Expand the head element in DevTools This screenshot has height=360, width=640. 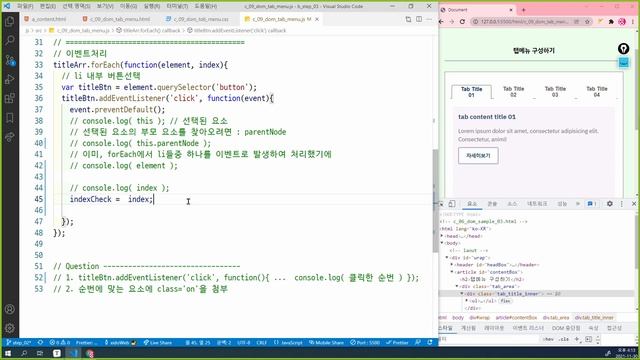pyautogui.click(x=442, y=236)
